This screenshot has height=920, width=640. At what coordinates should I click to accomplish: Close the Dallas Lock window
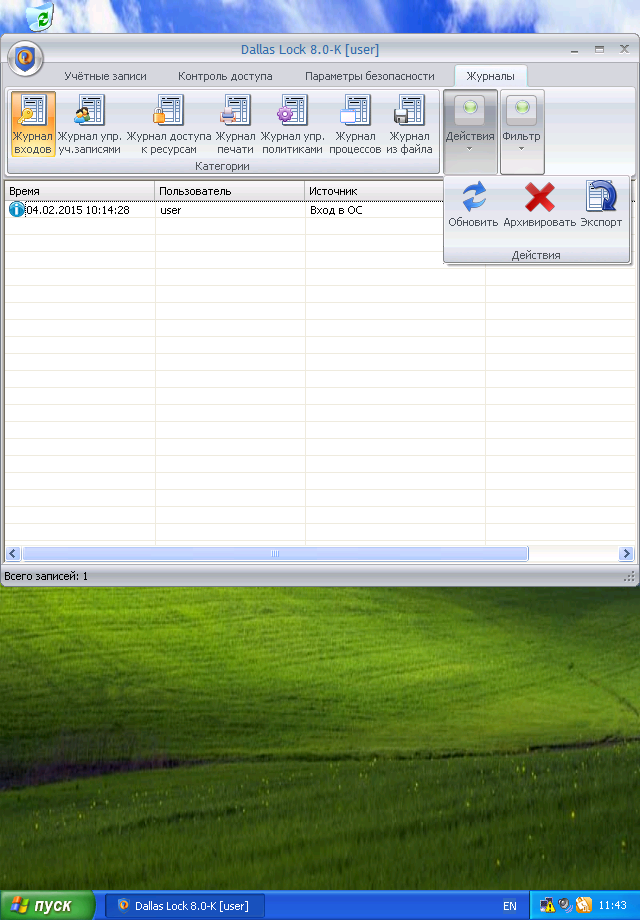pyautogui.click(x=624, y=49)
